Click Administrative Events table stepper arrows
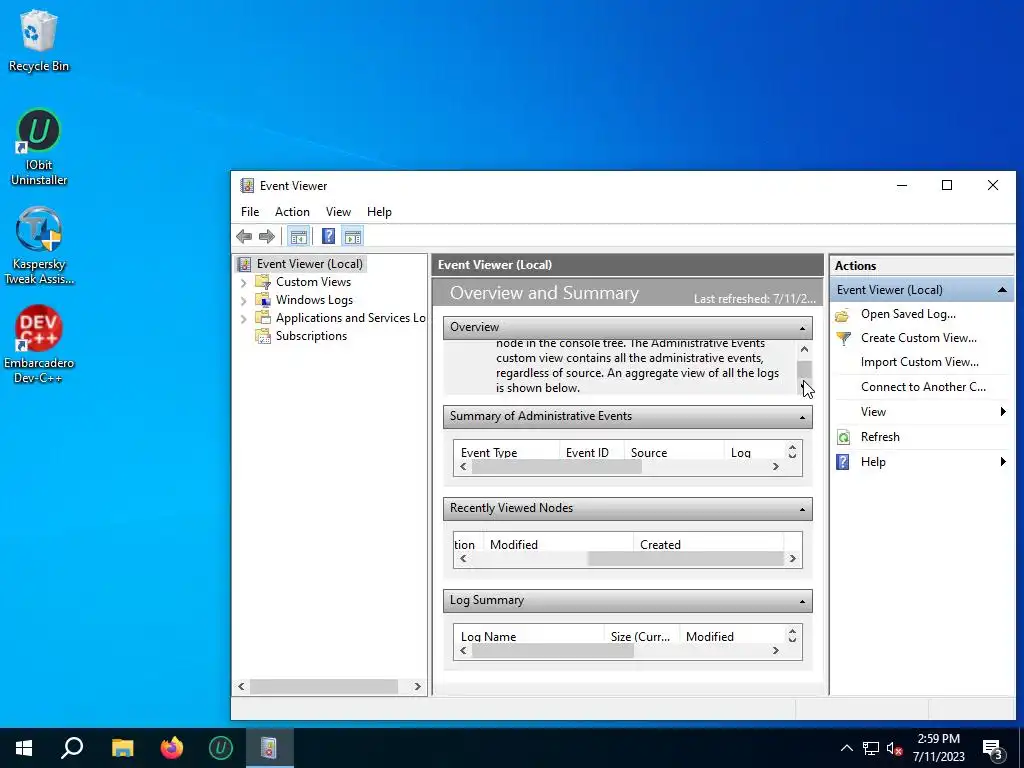The image size is (1024, 768). (x=792, y=452)
